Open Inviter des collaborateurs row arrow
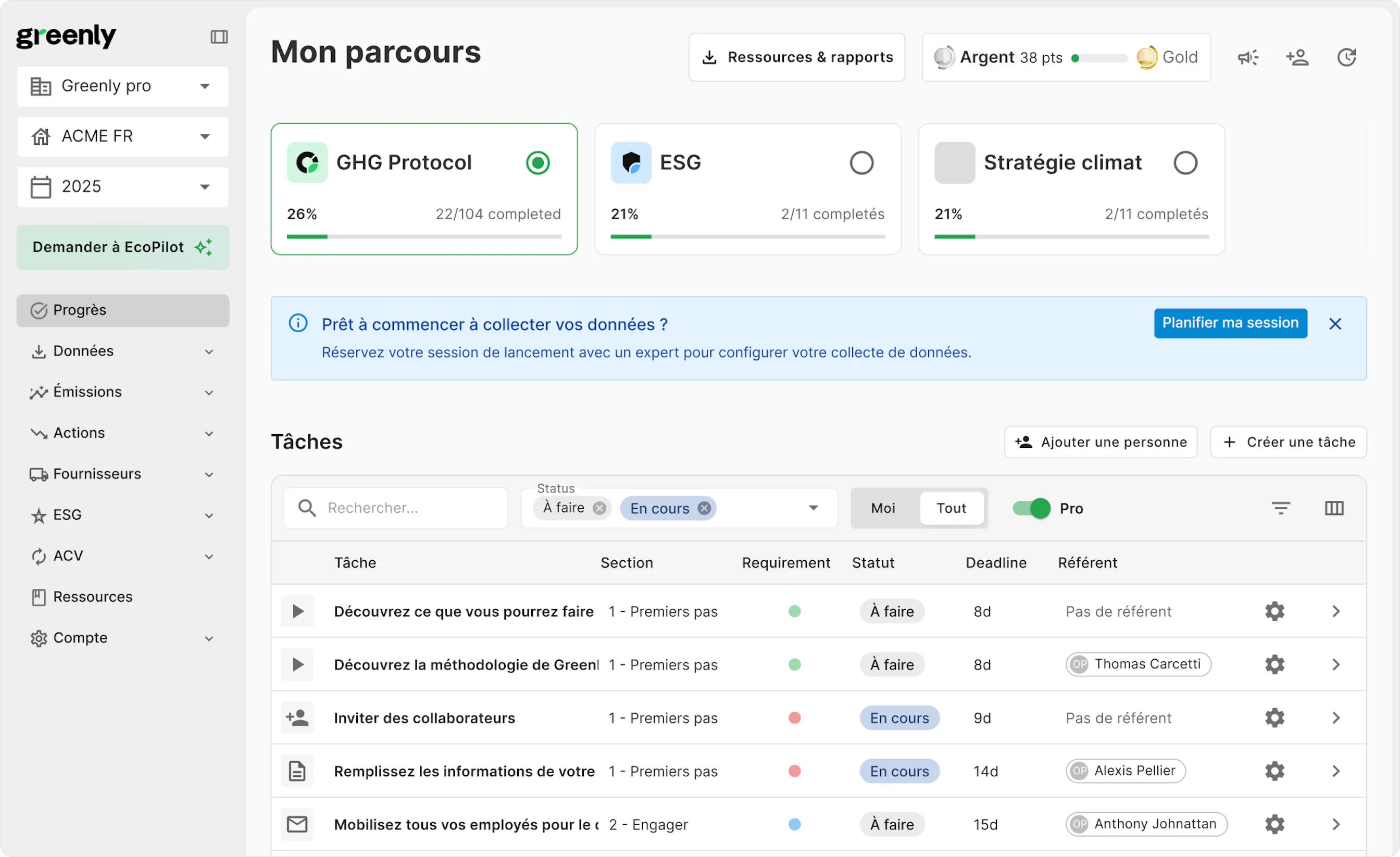The width and height of the screenshot is (1400, 857). tap(1336, 717)
